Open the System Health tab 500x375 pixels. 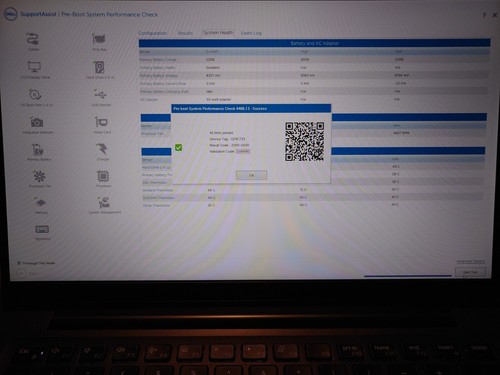pos(218,33)
